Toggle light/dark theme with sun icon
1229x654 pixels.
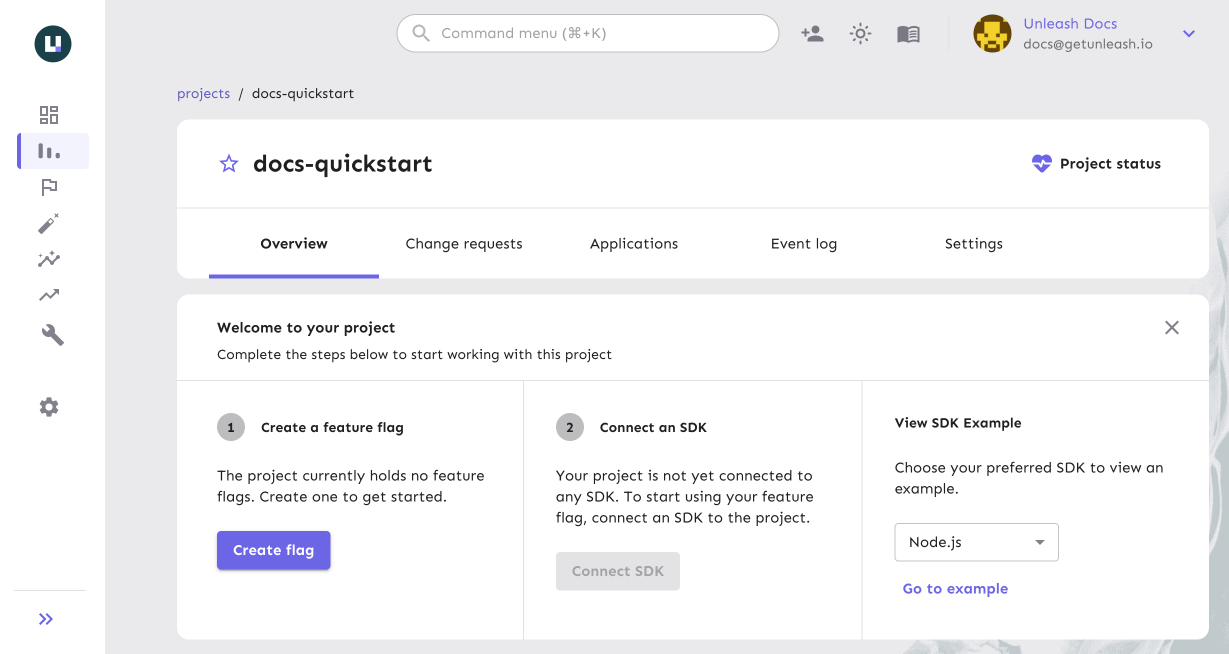pos(860,33)
